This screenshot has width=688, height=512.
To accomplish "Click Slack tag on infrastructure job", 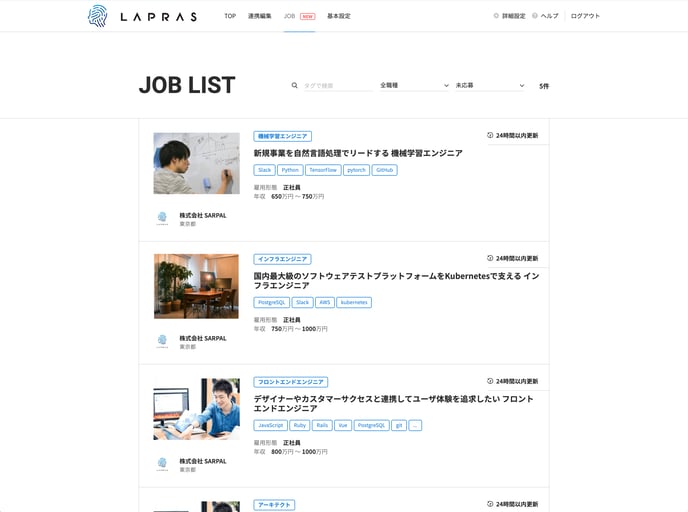I will tap(302, 303).
